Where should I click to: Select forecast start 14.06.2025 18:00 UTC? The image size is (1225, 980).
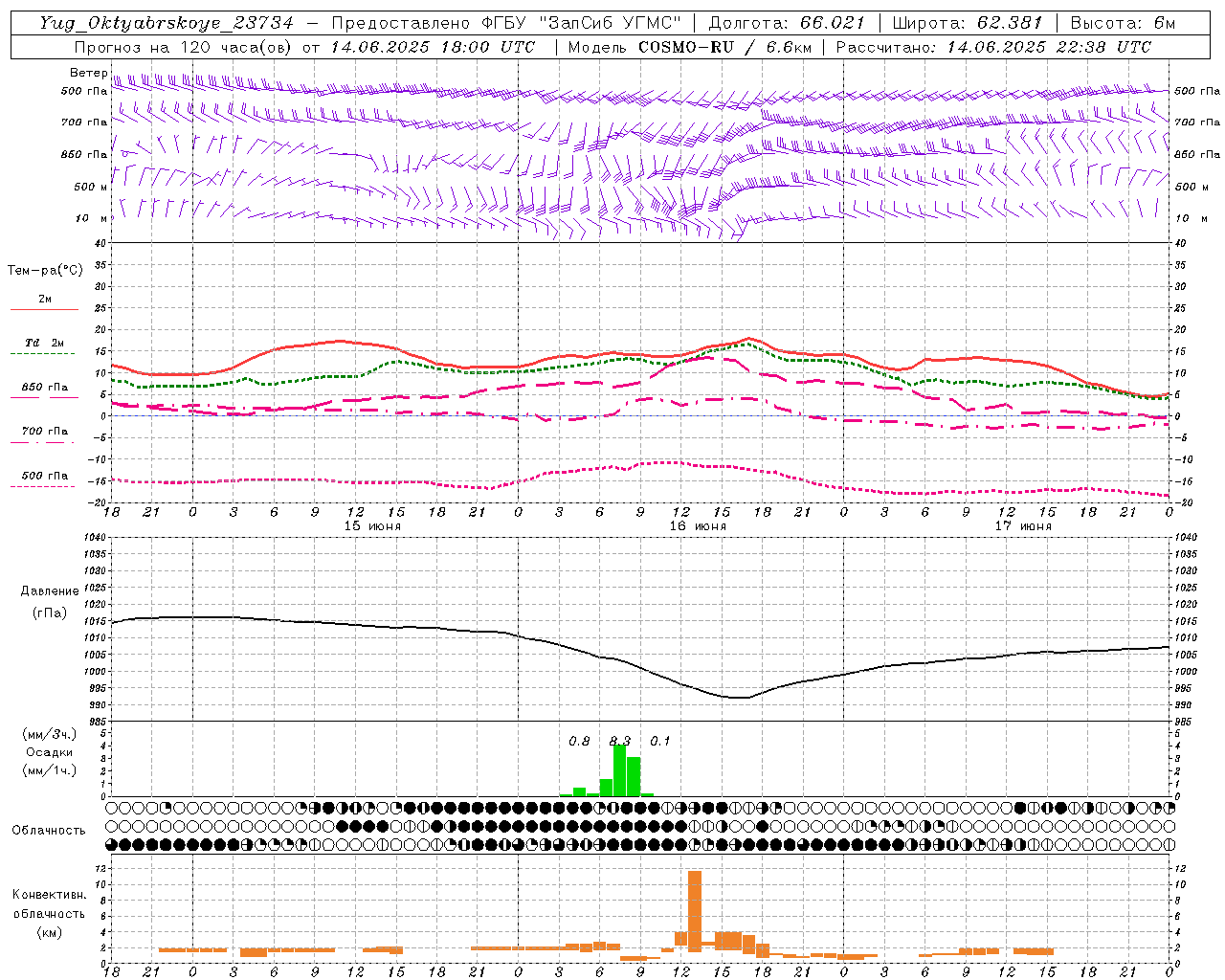(x=433, y=47)
